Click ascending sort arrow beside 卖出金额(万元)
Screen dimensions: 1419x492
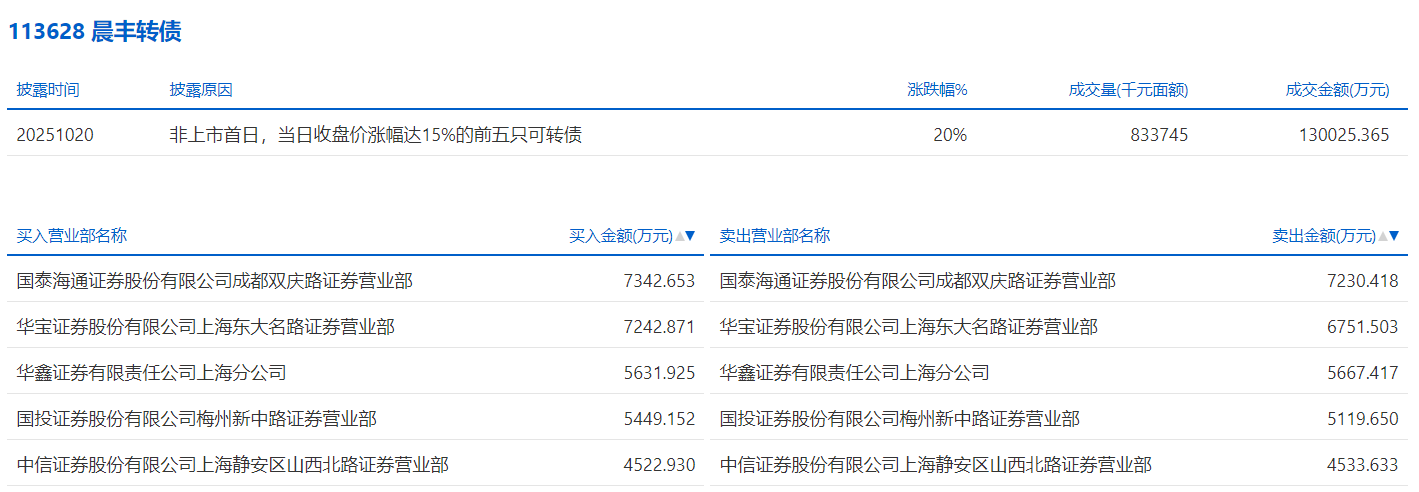tap(1382, 237)
